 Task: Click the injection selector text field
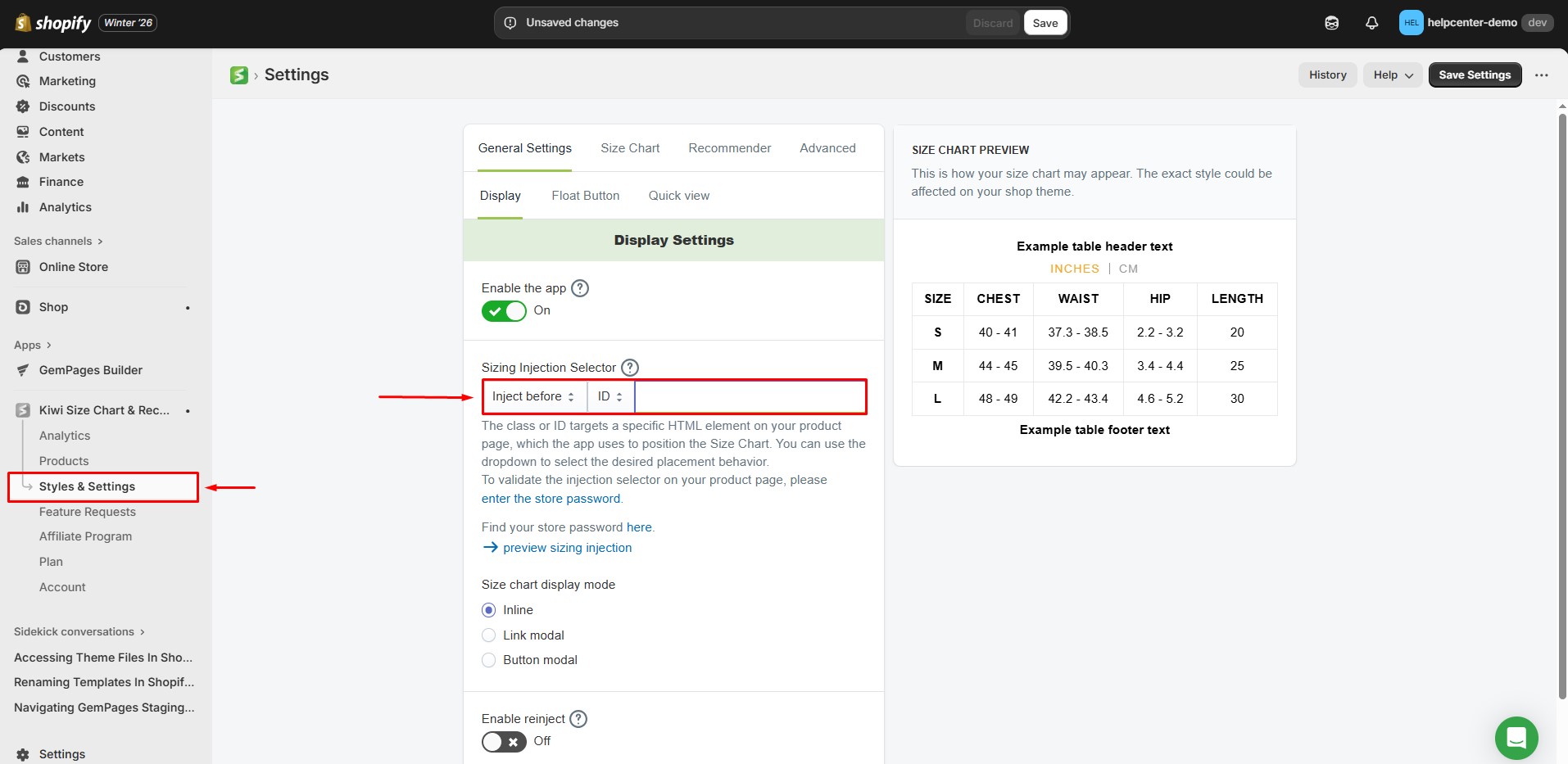[x=750, y=396]
